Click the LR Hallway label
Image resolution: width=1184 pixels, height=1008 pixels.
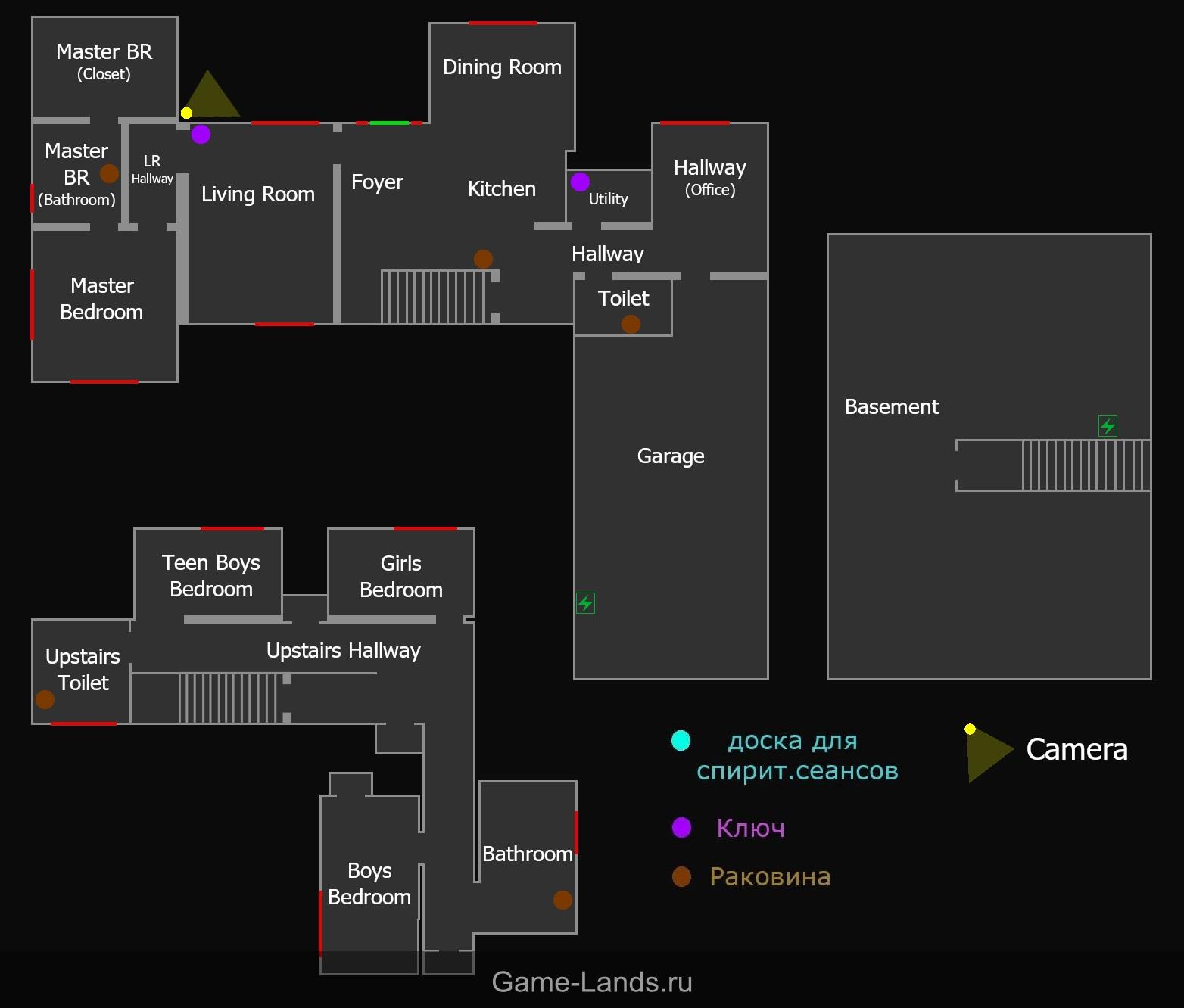[x=152, y=170]
